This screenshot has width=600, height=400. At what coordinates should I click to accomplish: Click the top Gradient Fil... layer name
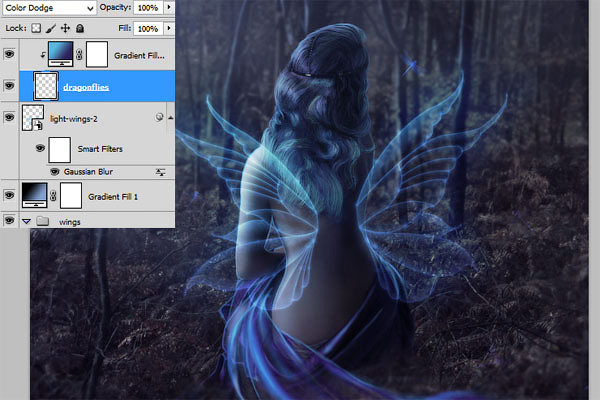click(139, 56)
